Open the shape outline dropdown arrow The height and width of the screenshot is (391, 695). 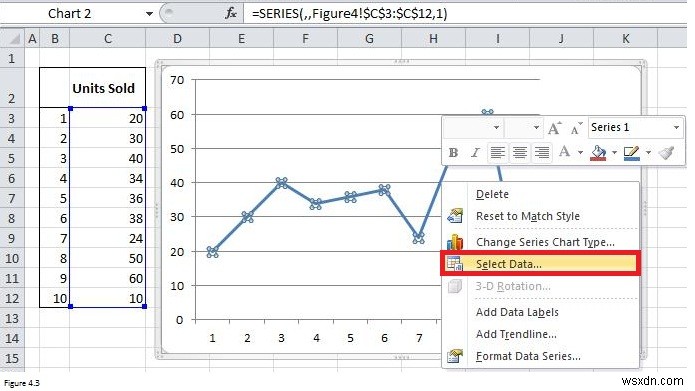pyautogui.click(x=648, y=152)
